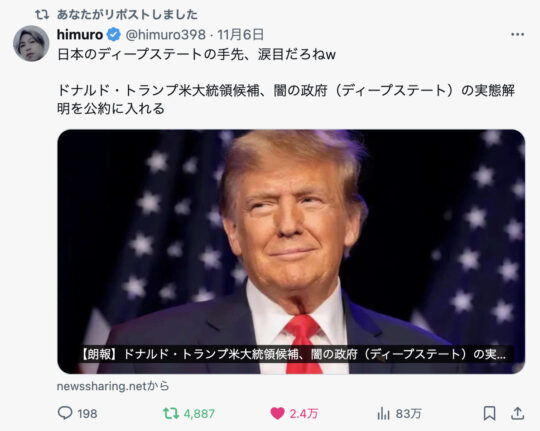This screenshot has width=540, height=431.
Task: Bookmark this post
Action: pyautogui.click(x=489, y=413)
